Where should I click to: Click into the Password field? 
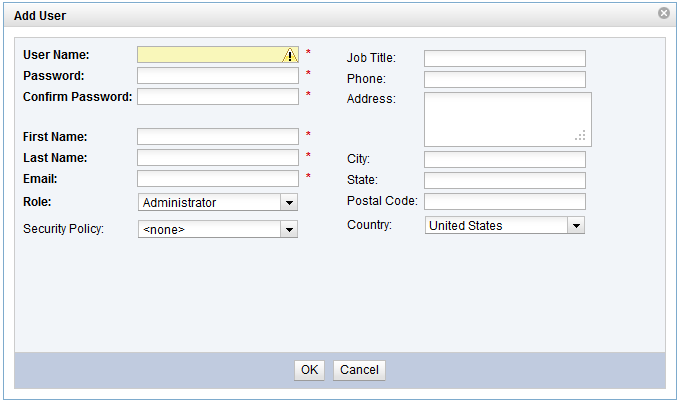[x=218, y=75]
